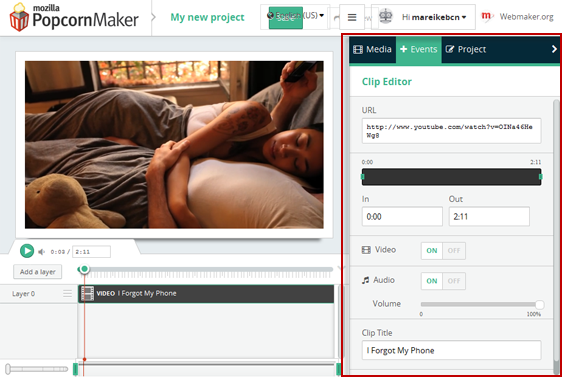Click the timeline playhead scrubber knob
Viewport: 562px width, 377px height.
pyautogui.click(x=84, y=269)
